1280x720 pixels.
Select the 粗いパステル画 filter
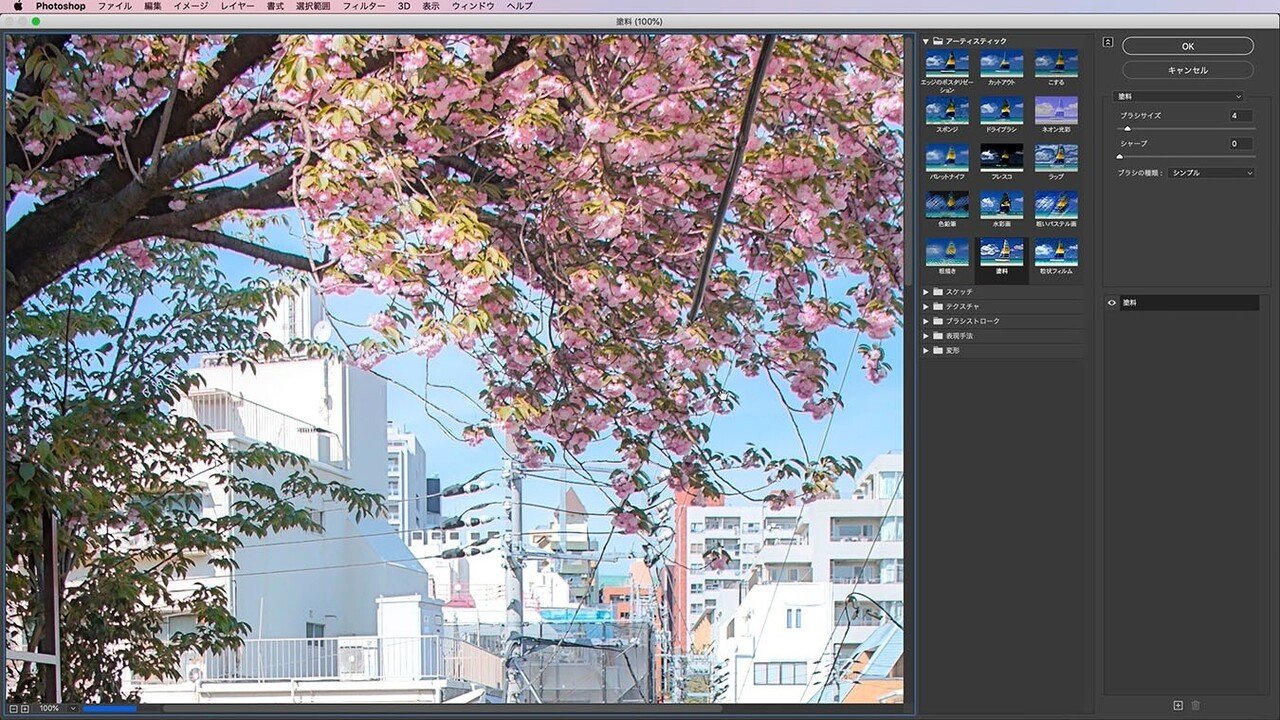point(1056,204)
